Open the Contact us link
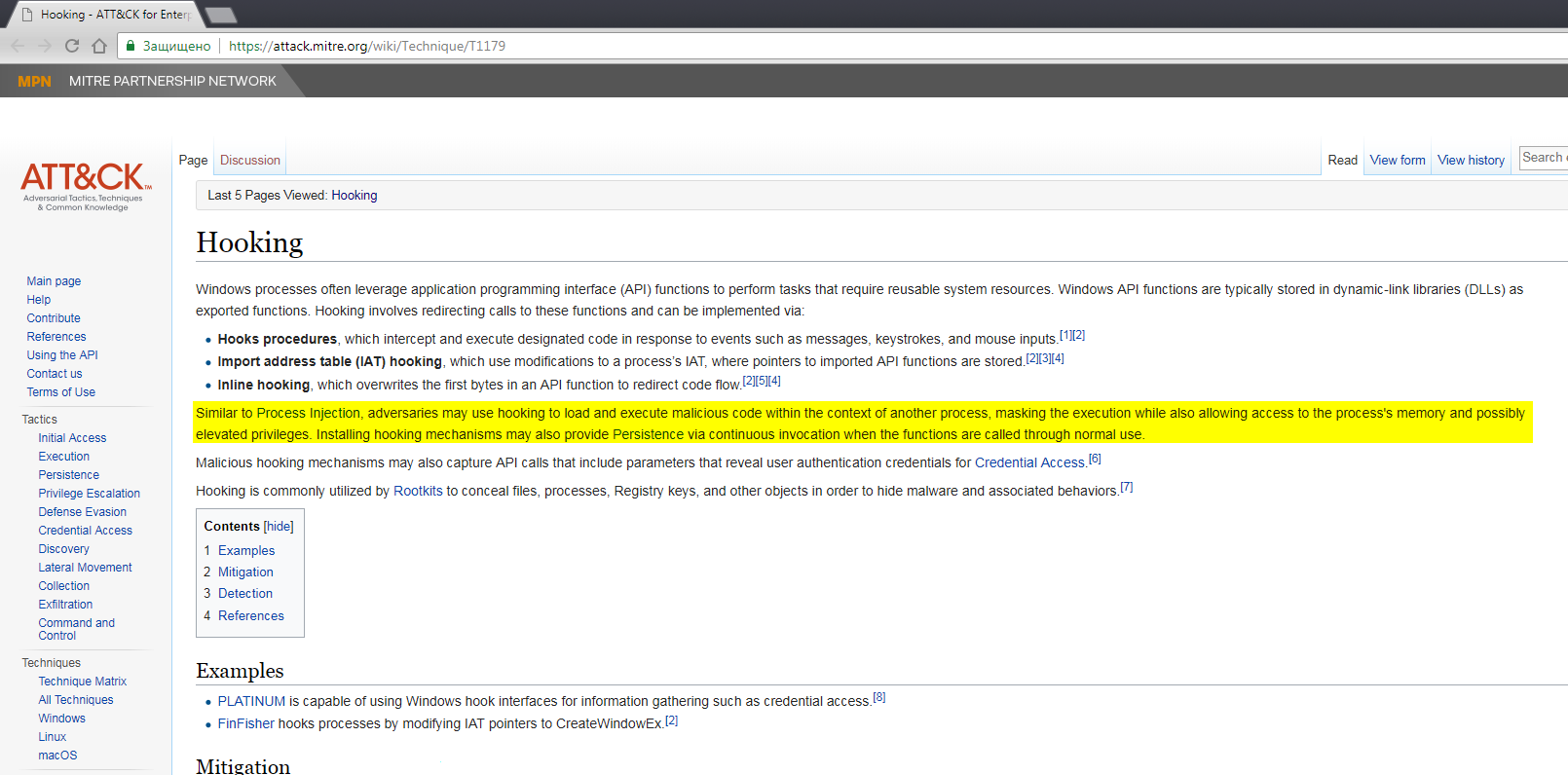The width and height of the screenshot is (1568, 775). pos(55,374)
